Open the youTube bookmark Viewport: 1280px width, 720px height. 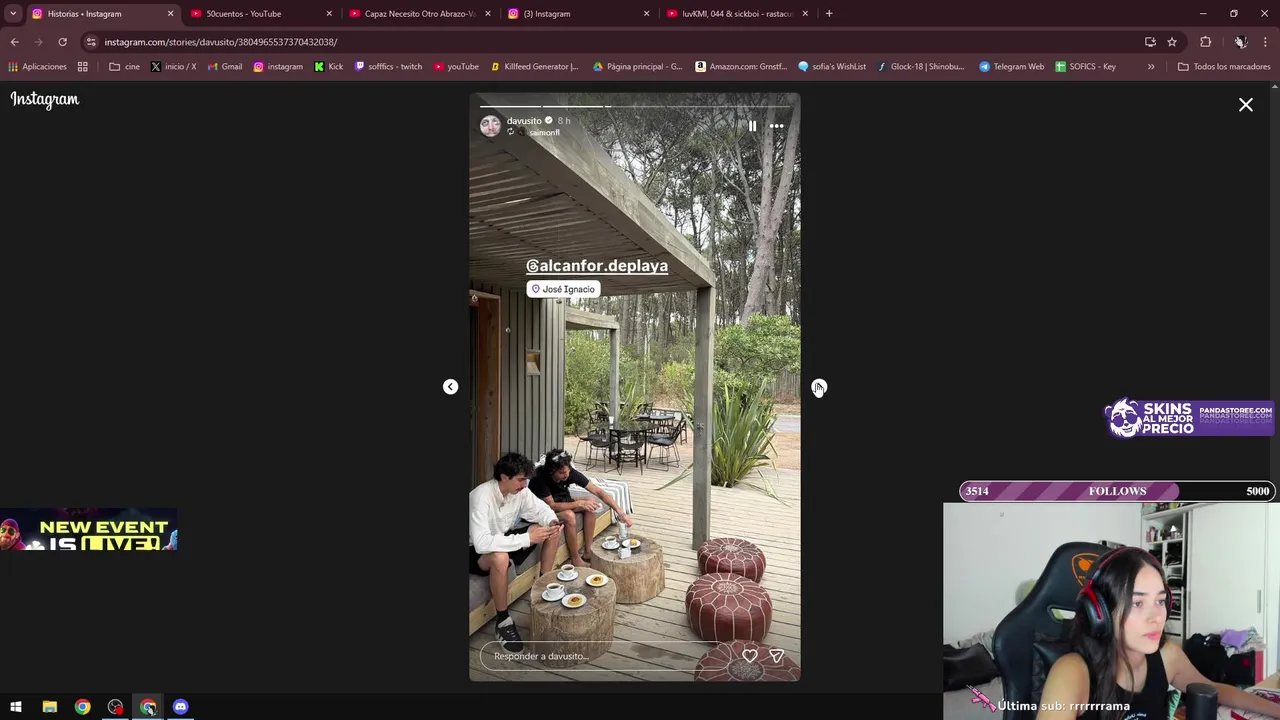[x=456, y=67]
